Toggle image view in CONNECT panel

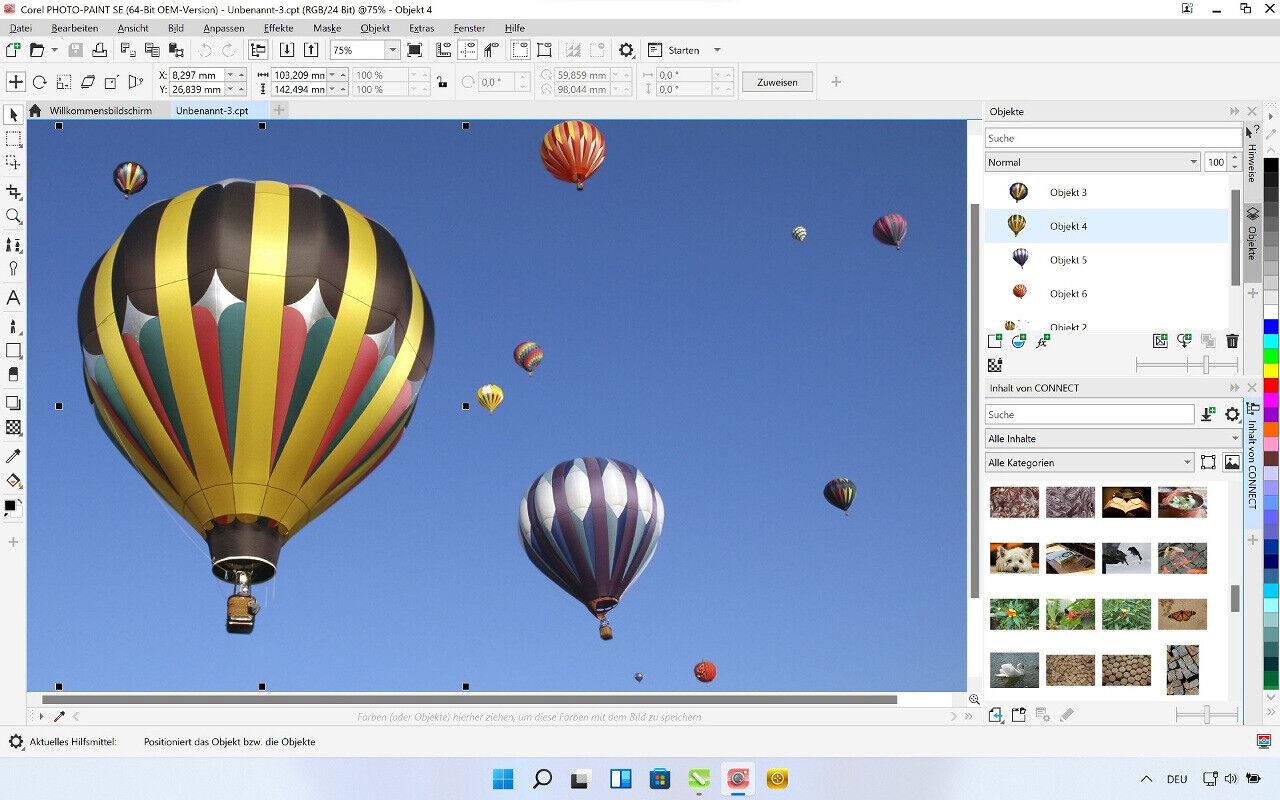[x=1232, y=462]
